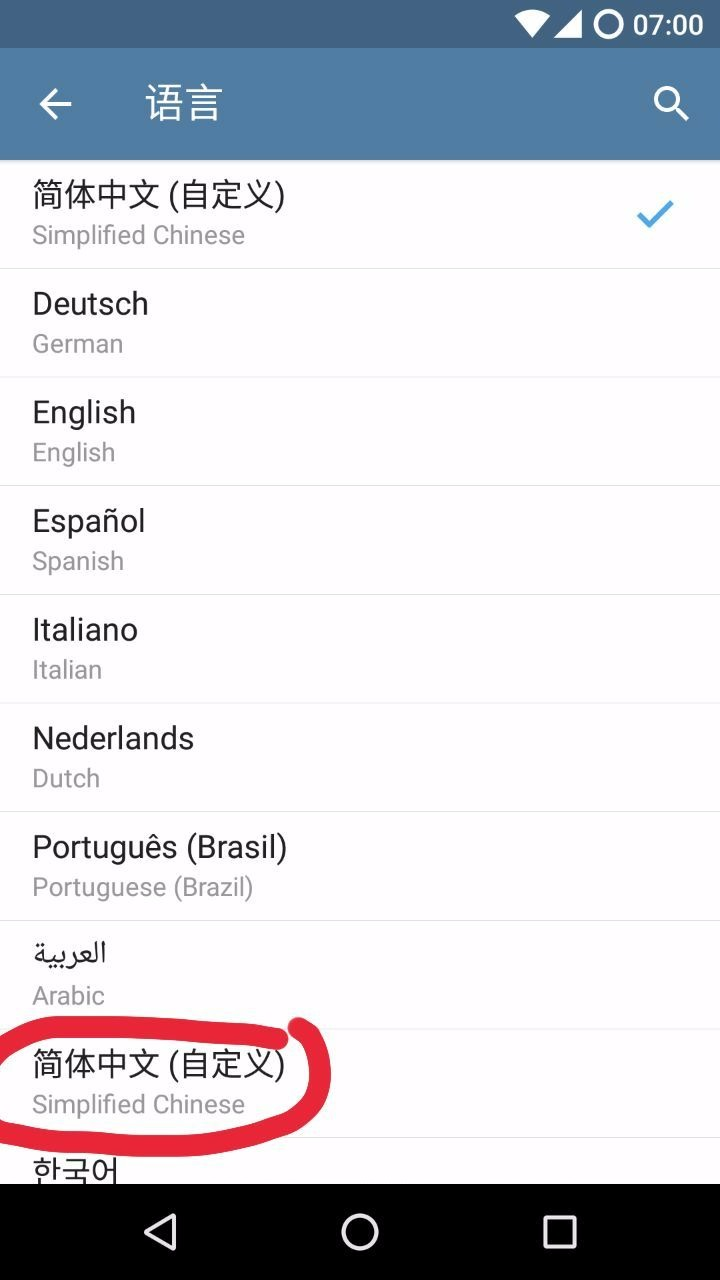
Task: Tap the back arrow in the header
Action: (55, 104)
